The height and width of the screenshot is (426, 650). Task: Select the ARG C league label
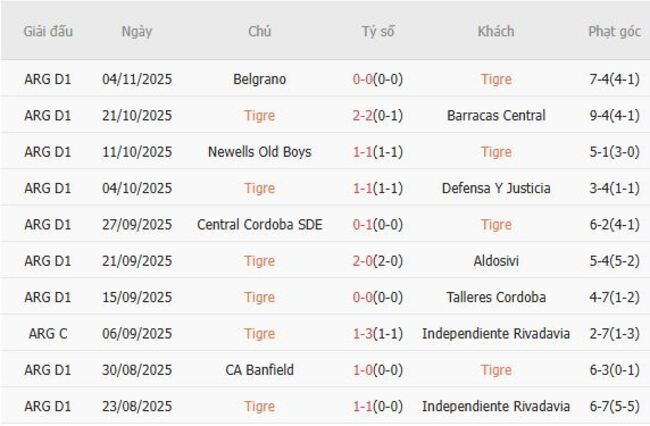click(x=48, y=334)
